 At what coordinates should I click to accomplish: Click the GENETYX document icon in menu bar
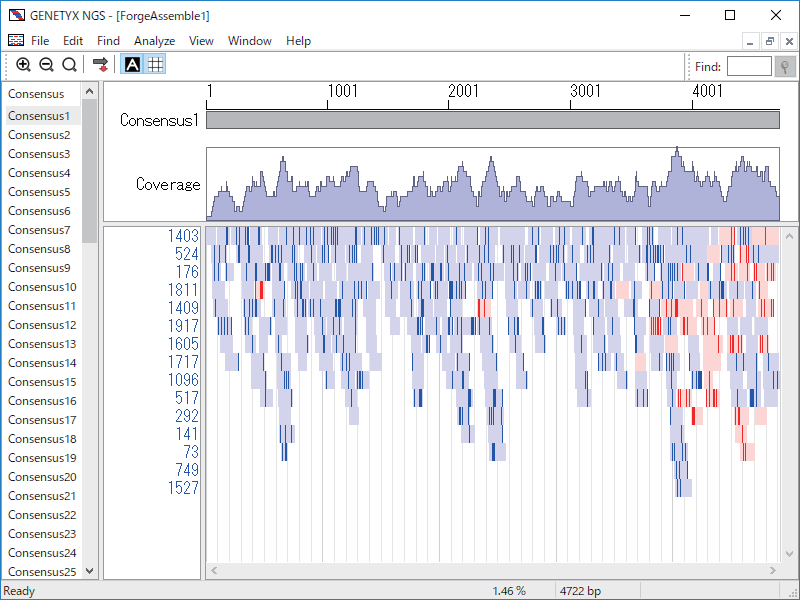16,40
